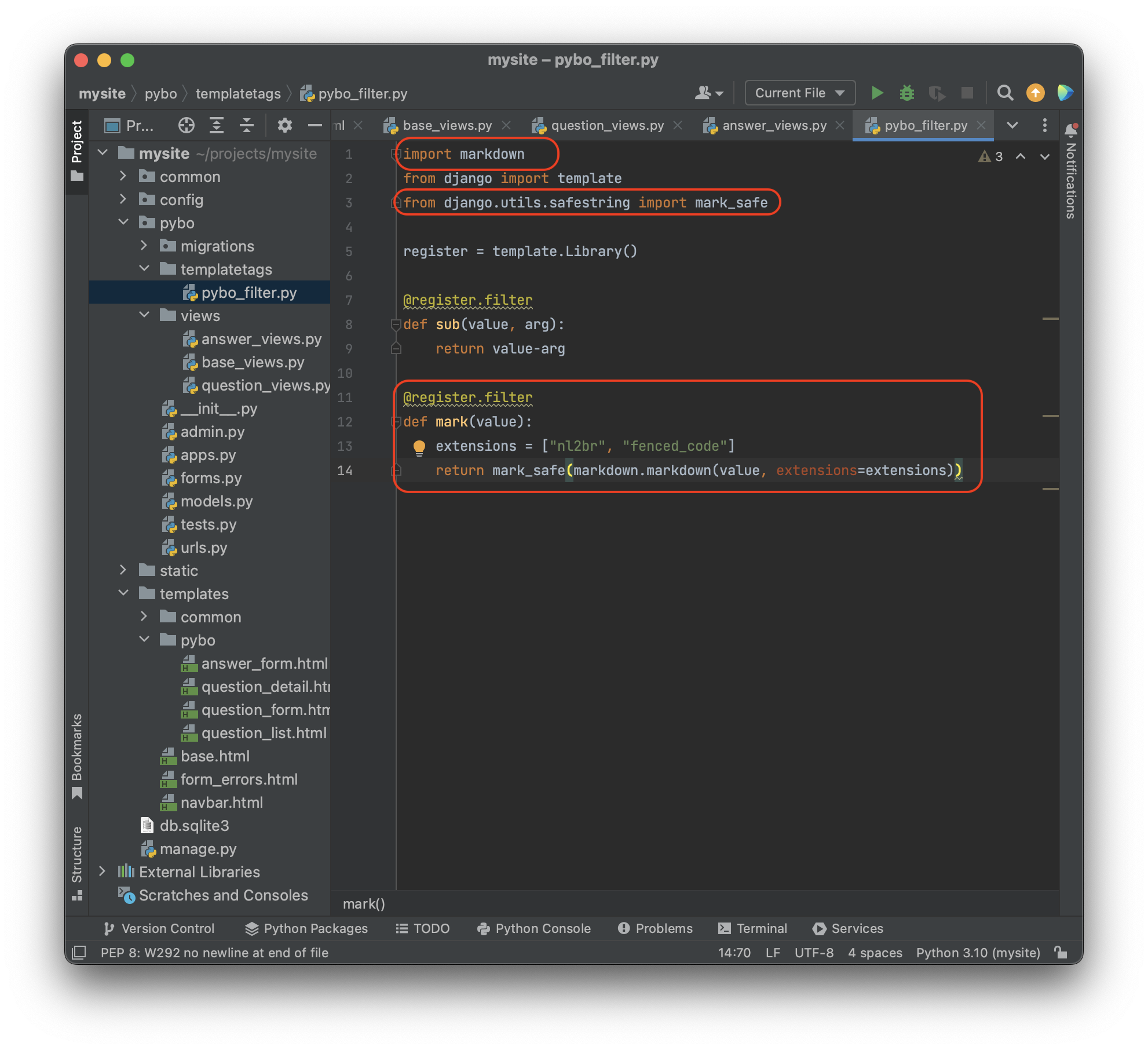Switch to the question_views.py tab

tap(606, 125)
